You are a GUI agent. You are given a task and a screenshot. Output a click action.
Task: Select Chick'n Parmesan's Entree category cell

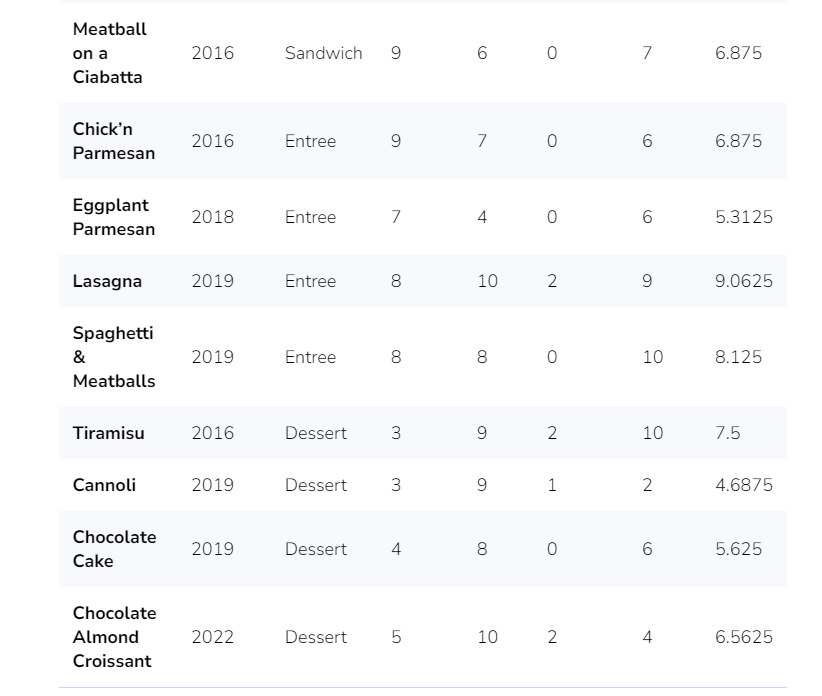click(310, 141)
